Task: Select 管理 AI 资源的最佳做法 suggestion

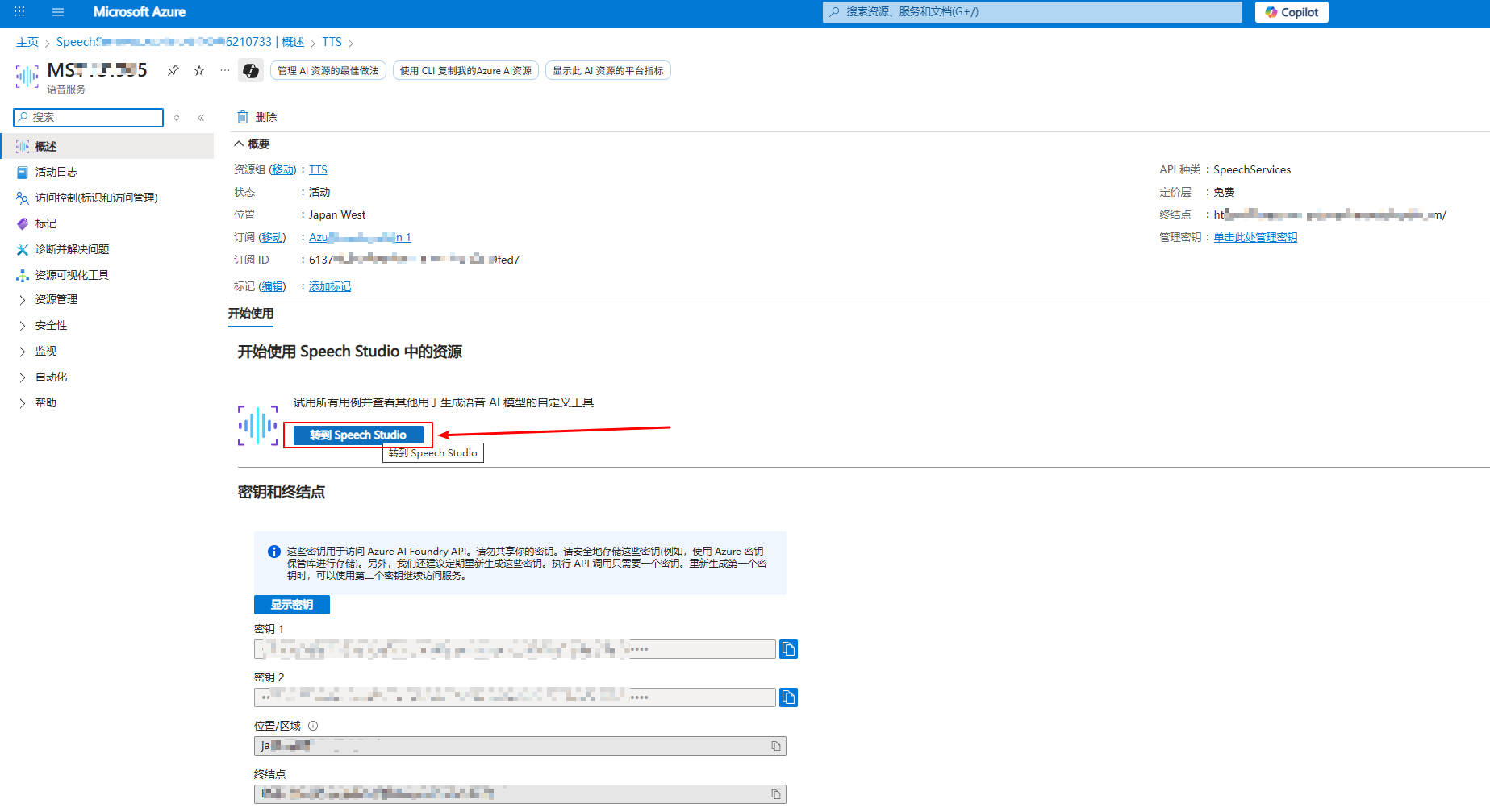Action: tap(328, 71)
